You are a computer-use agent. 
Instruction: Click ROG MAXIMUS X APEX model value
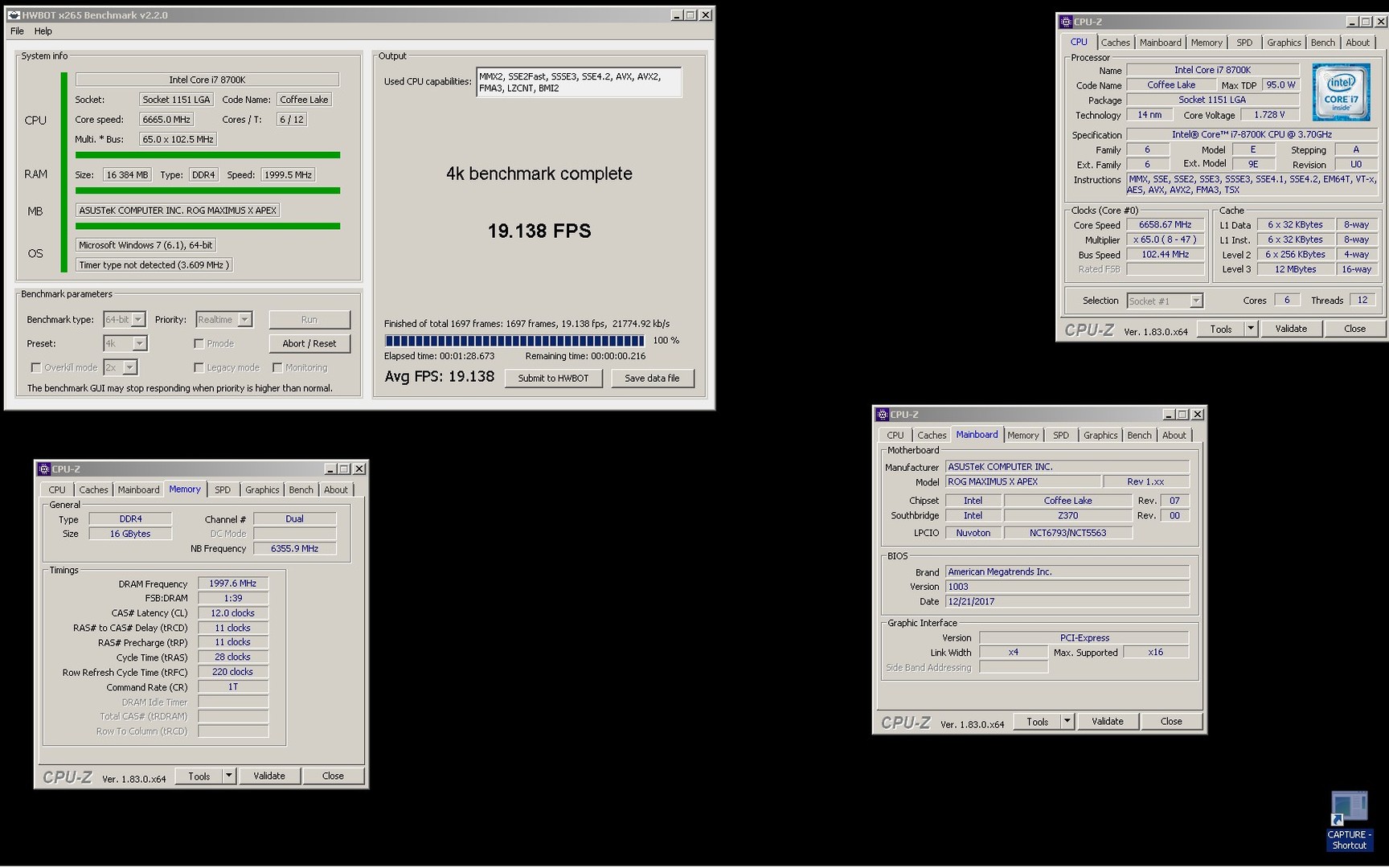(1022, 482)
